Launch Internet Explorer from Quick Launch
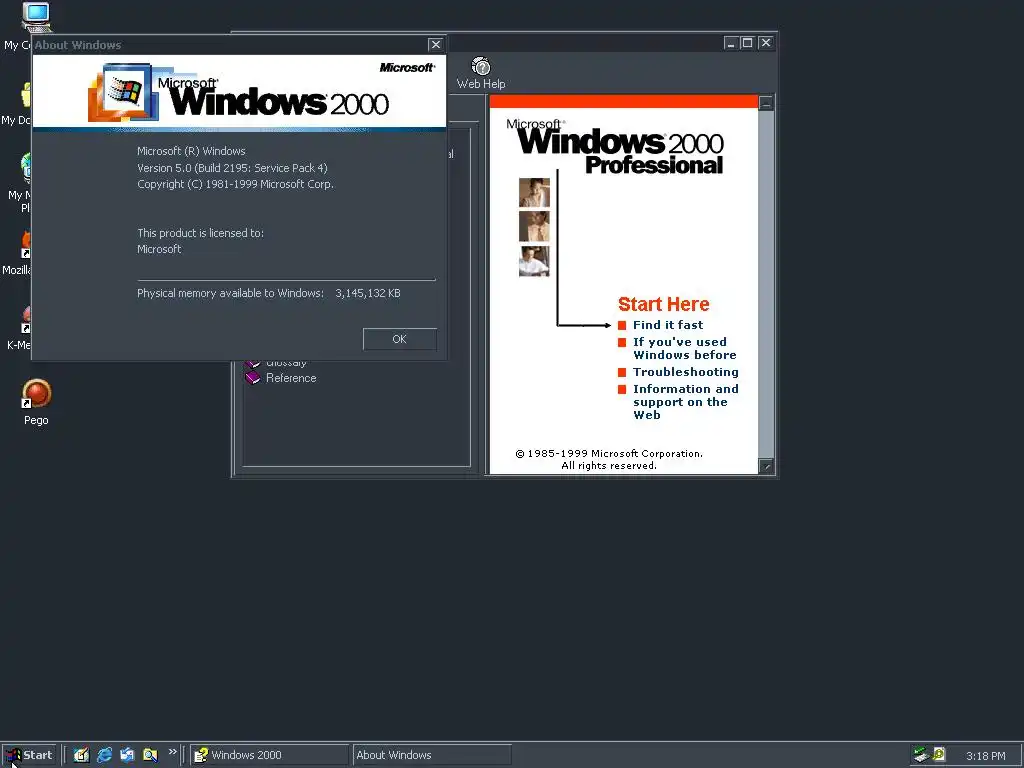Screen dimensions: 1024x768 point(104,755)
